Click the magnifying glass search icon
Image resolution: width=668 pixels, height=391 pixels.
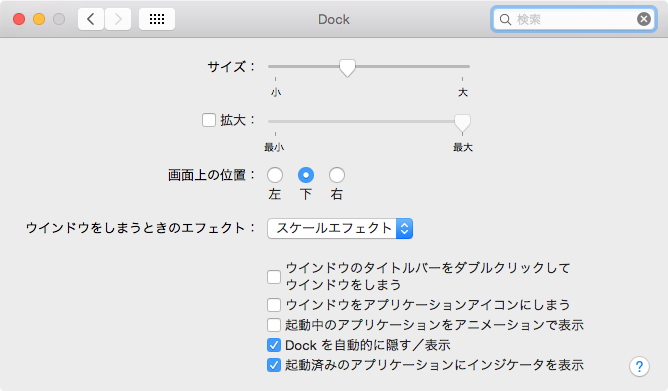pos(505,20)
